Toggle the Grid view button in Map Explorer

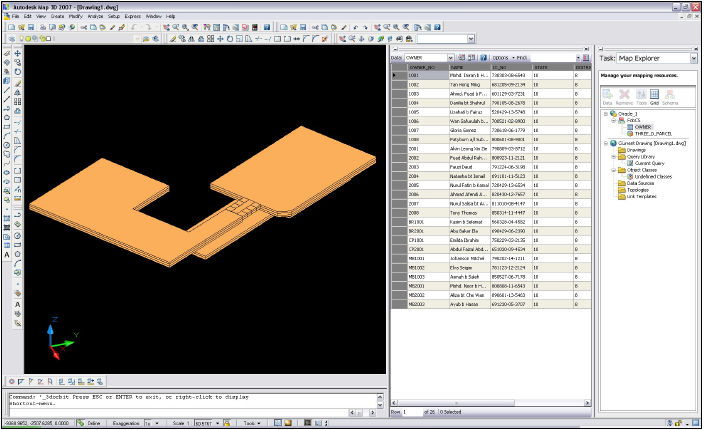coord(655,97)
